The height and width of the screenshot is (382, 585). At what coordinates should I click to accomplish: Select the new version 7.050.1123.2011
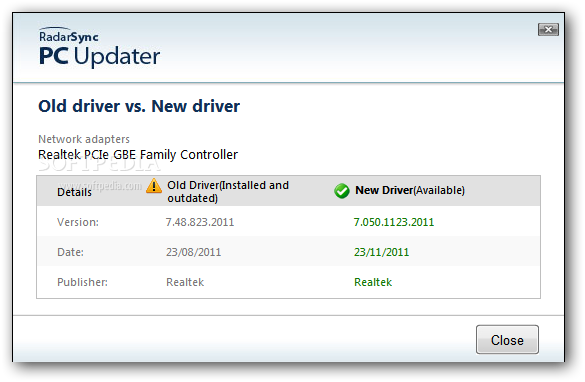(394, 222)
